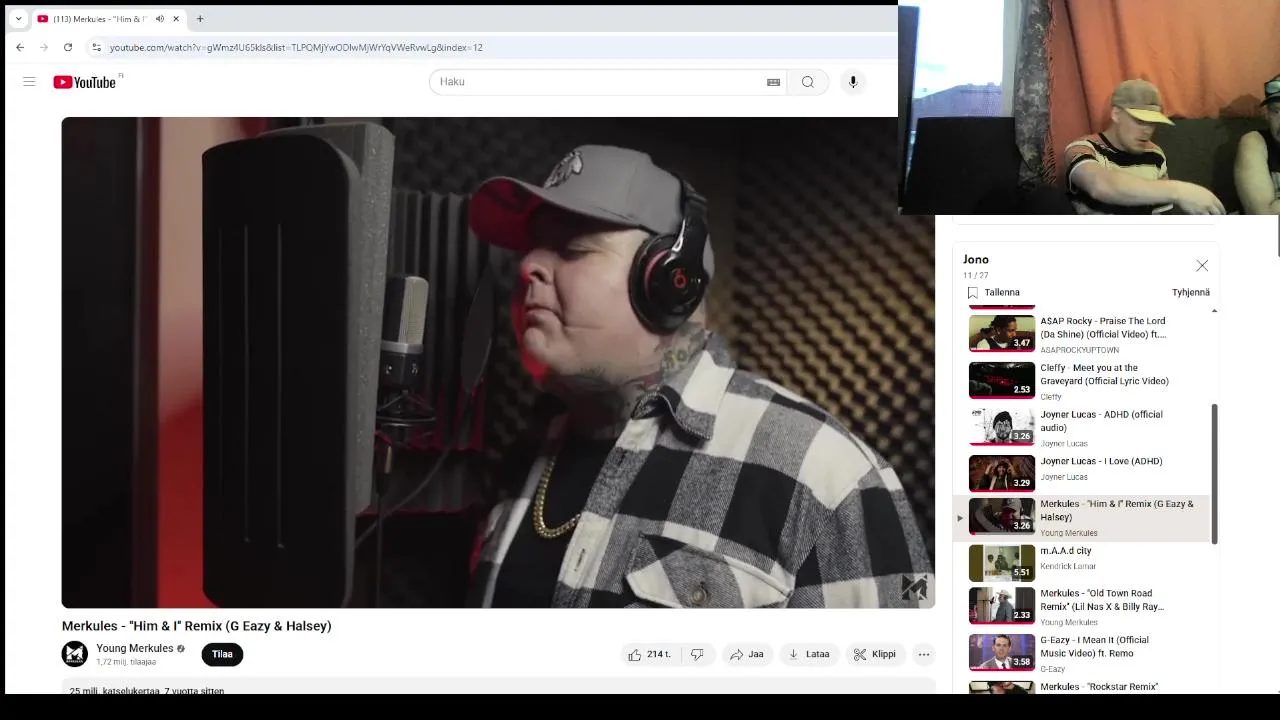Like the video with thumbs up
Image resolution: width=1280 pixels, height=720 pixels.
coord(648,654)
